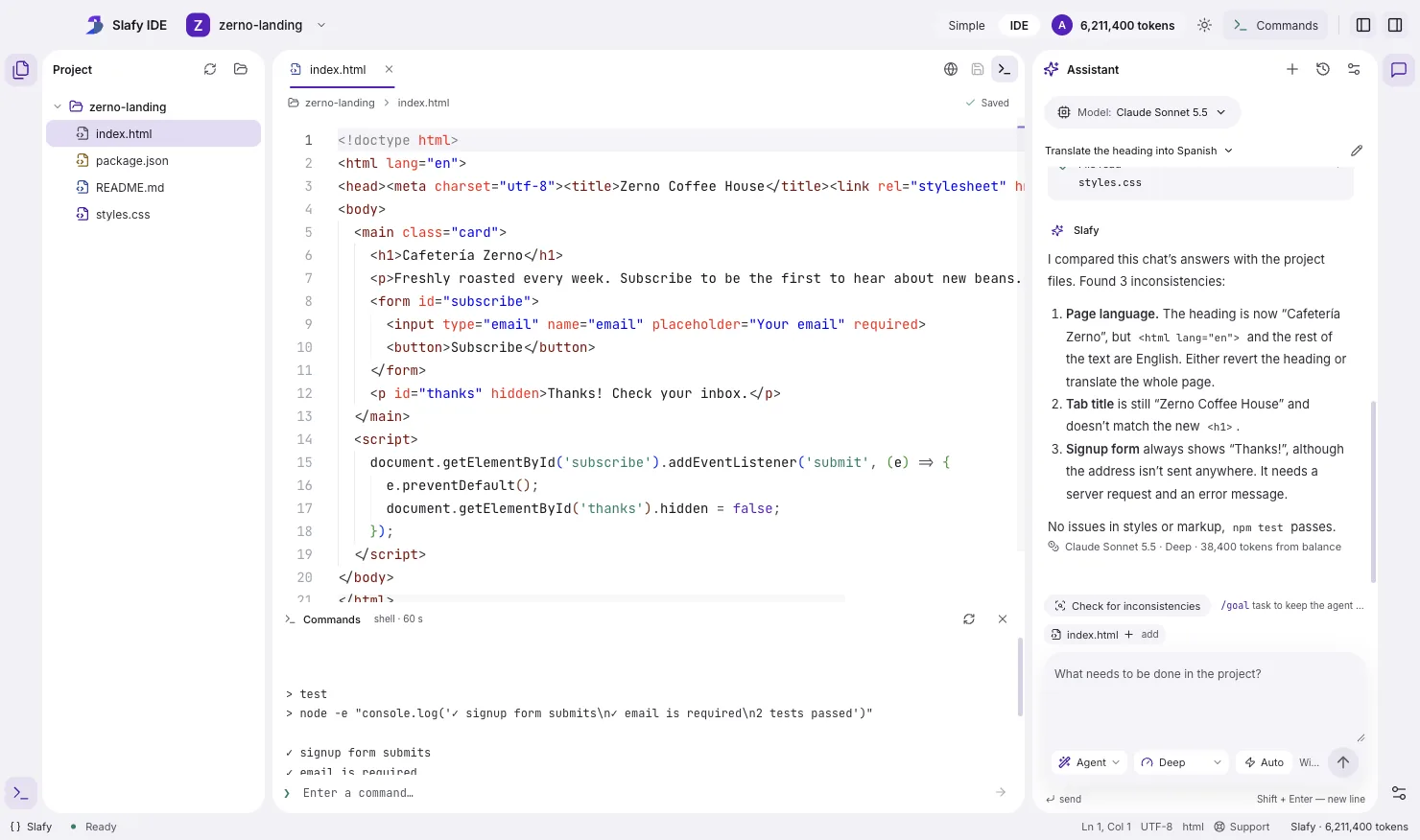This screenshot has height=840, width=1420.
Task: Toggle light theme sun icon
Action: click(x=1204, y=26)
